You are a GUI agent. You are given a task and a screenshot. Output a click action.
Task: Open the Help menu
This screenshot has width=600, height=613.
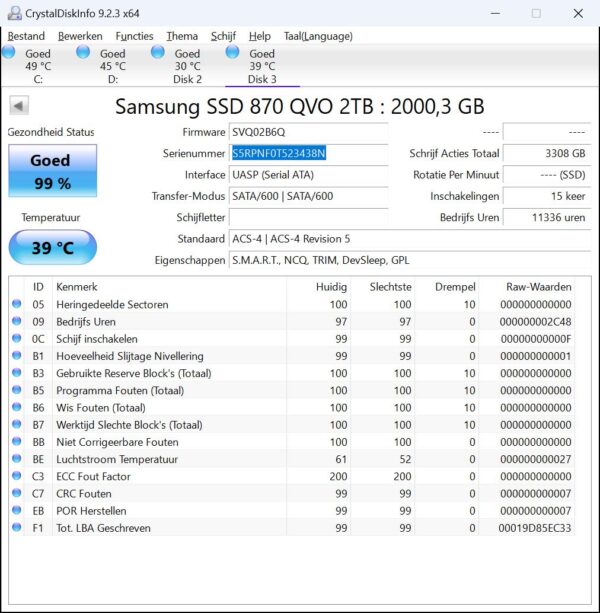(260, 36)
